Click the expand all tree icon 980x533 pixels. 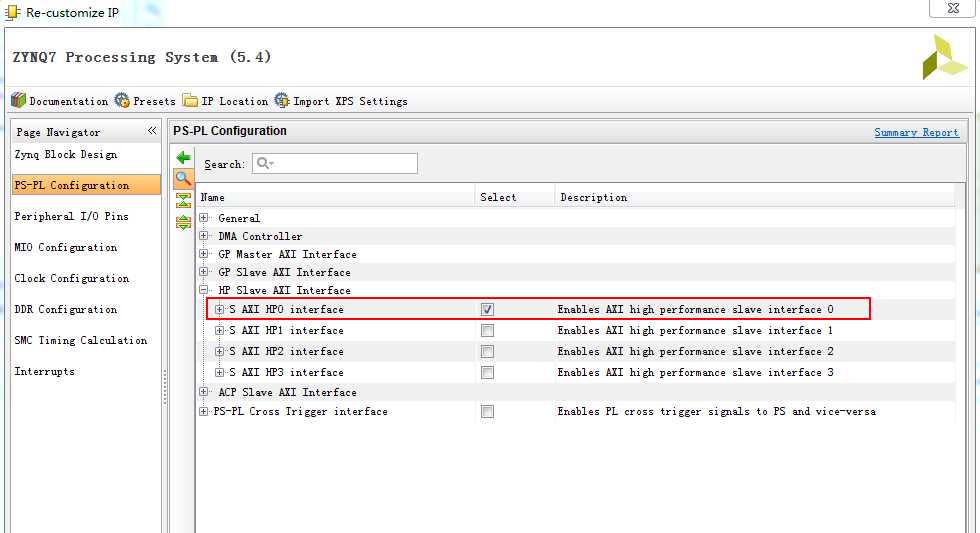click(x=183, y=222)
